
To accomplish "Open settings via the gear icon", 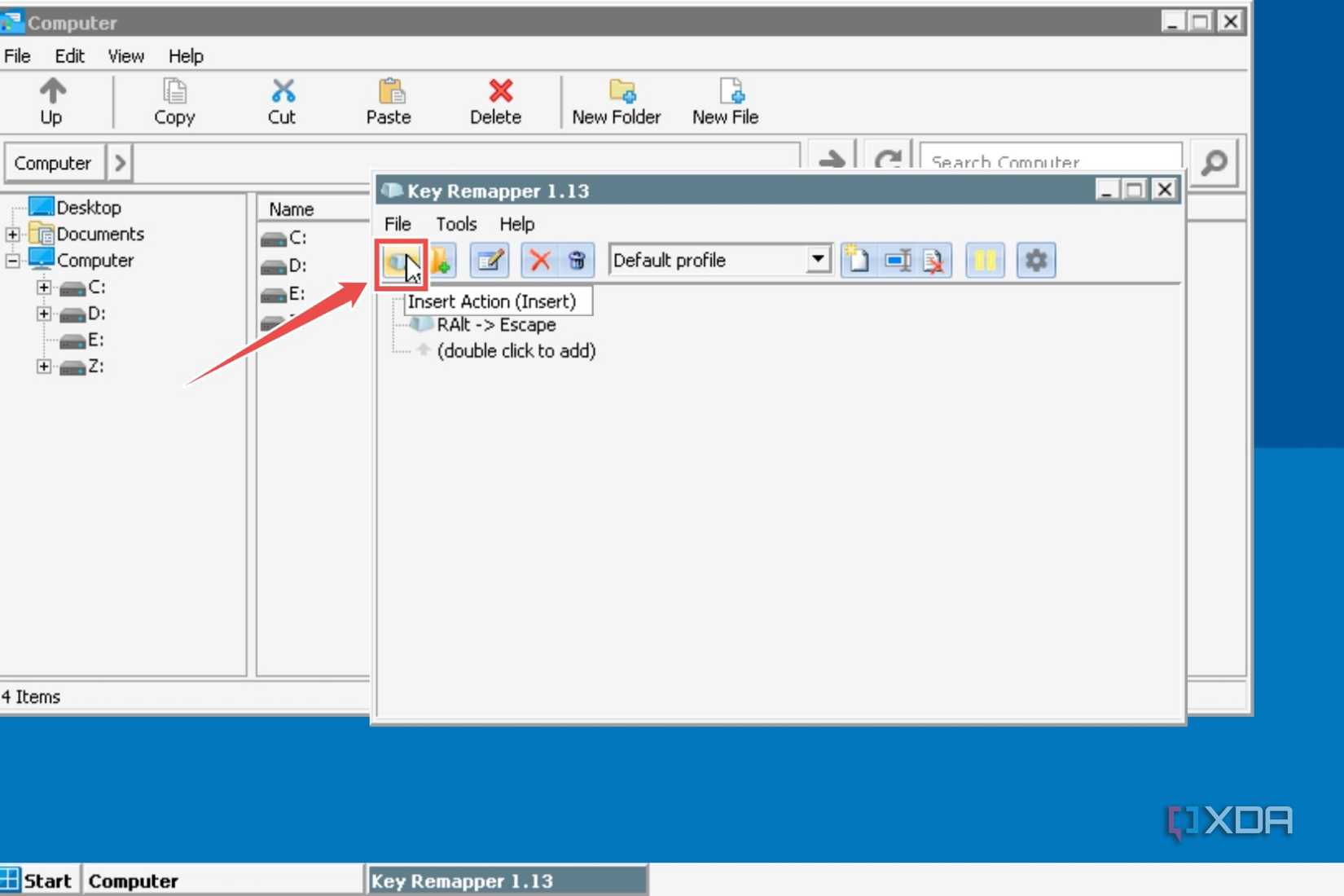I will [x=1036, y=261].
